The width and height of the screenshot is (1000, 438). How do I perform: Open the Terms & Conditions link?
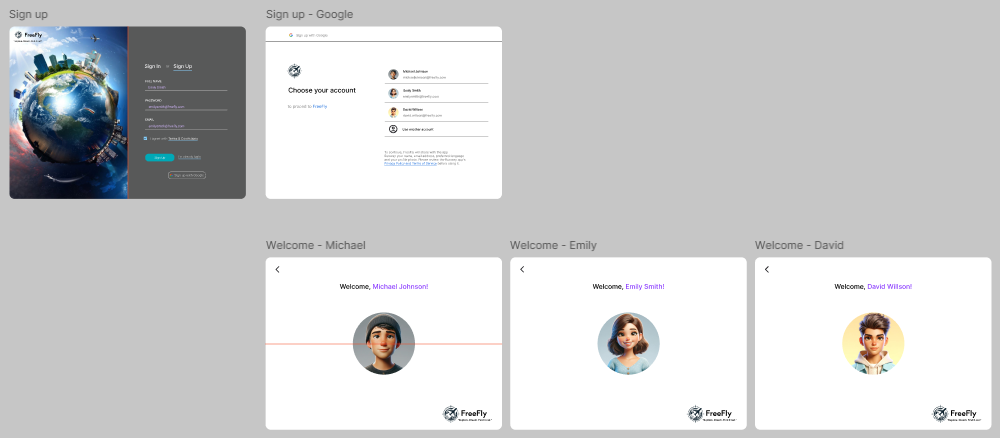(x=183, y=138)
